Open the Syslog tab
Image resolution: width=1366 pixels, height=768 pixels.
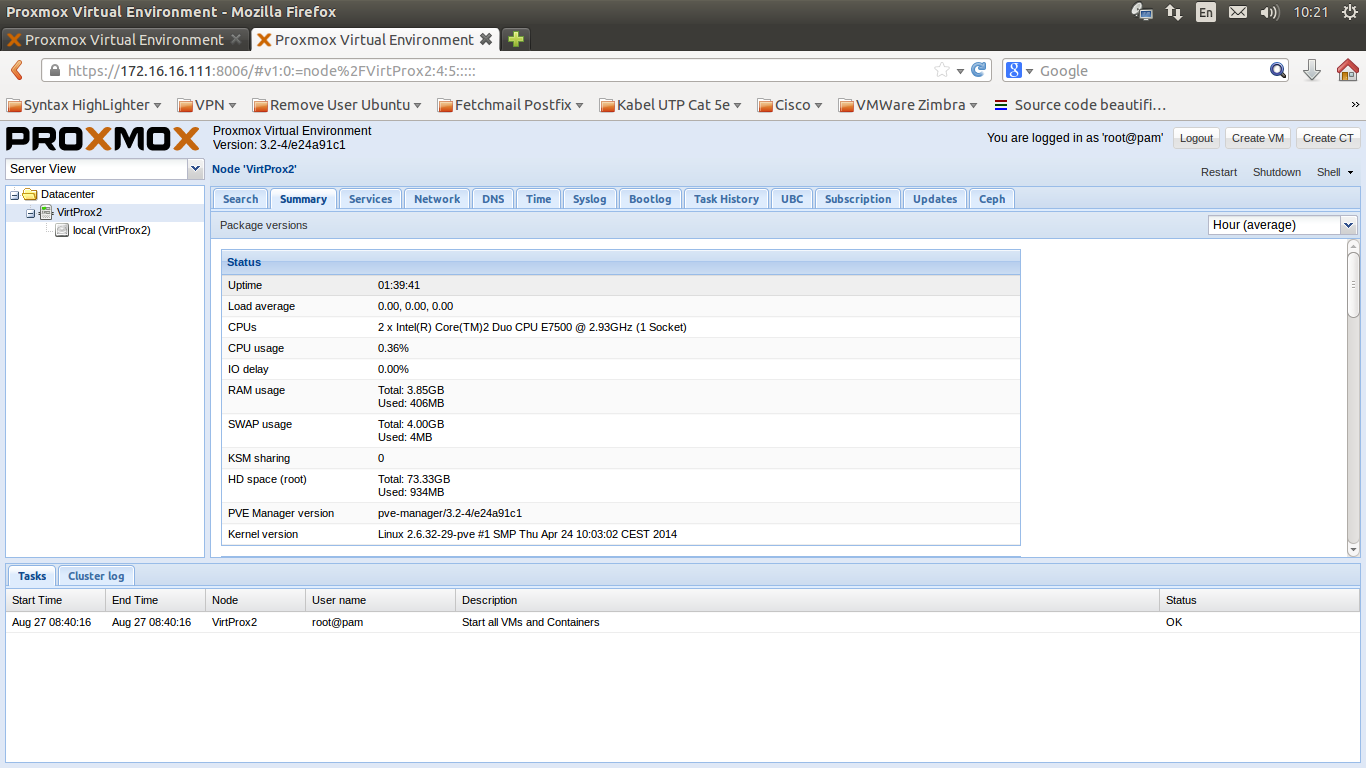click(590, 199)
